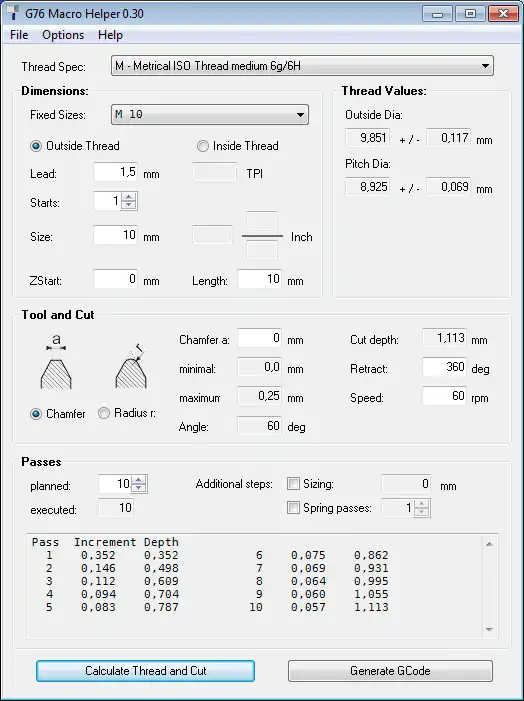
Task: Click the Chamfer a input field
Action: tap(259, 338)
